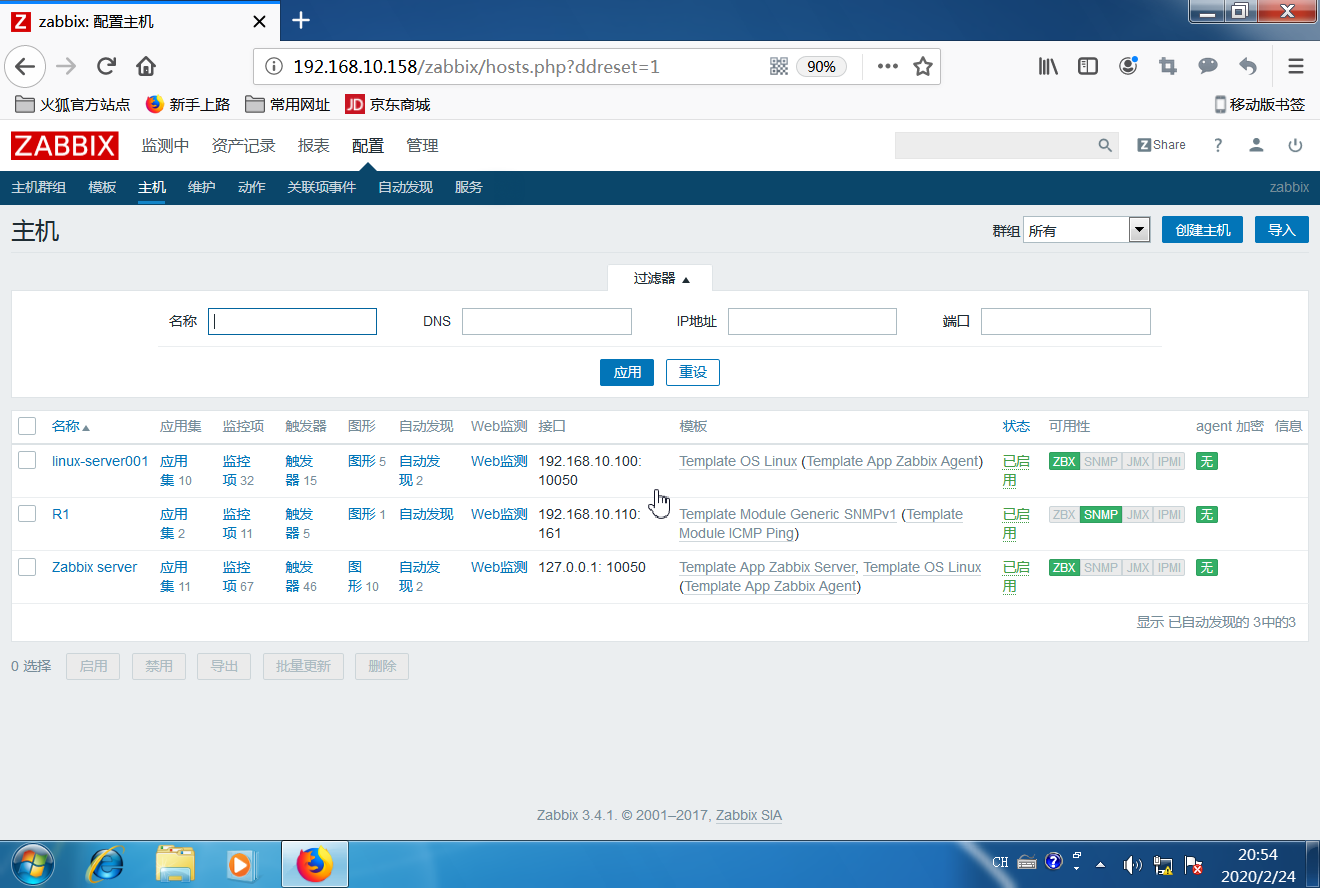Focus the DNS filter input
Screen dimensions: 1320x888
coord(547,321)
